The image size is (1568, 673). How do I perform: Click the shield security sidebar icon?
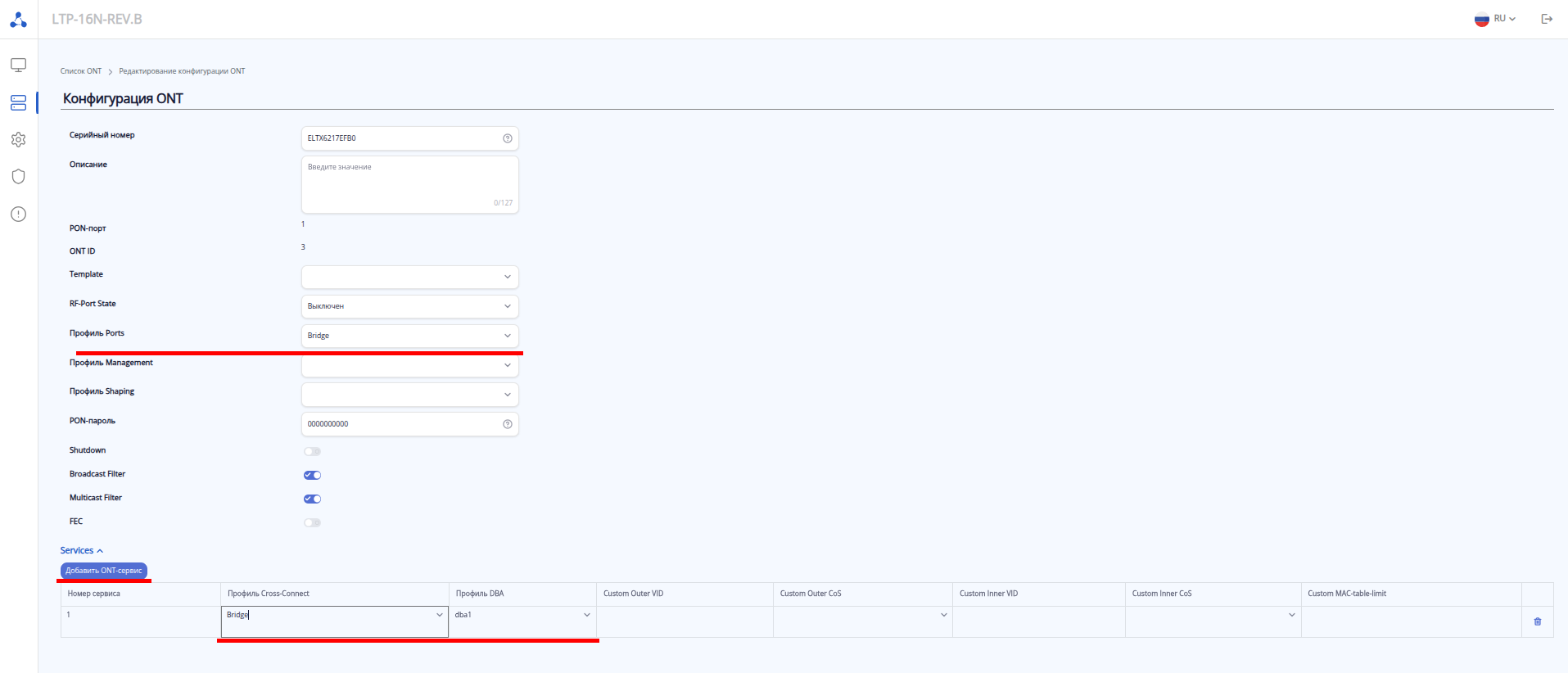[18, 177]
